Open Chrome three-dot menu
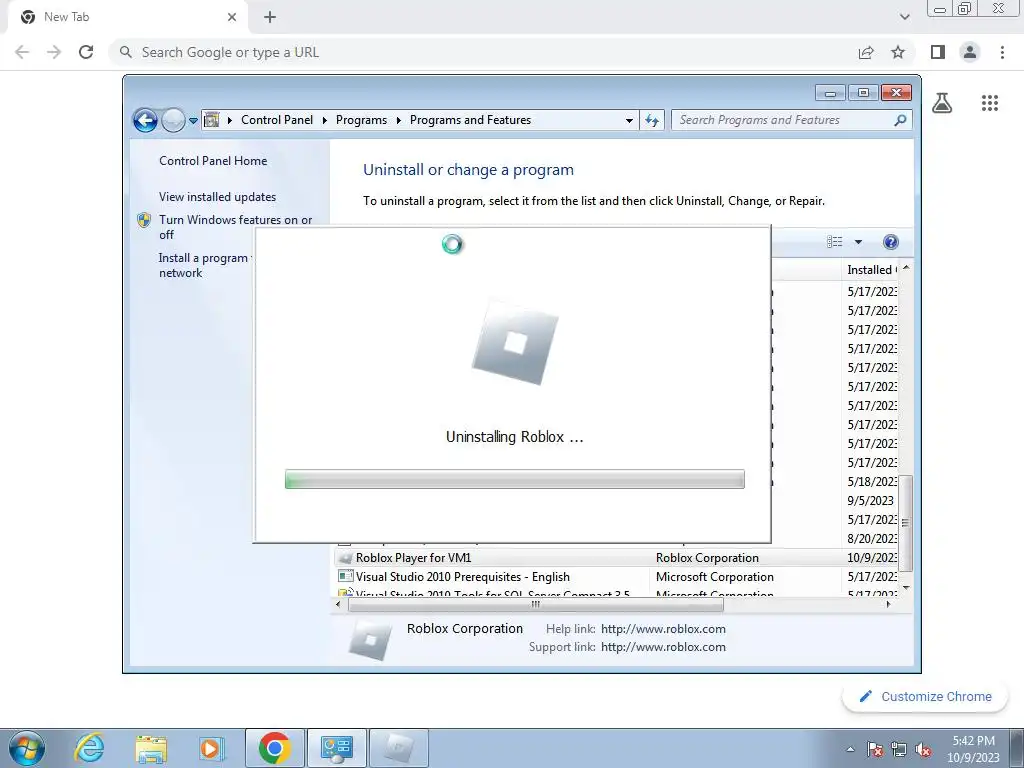Viewport: 1024px width, 768px height. (1002, 52)
